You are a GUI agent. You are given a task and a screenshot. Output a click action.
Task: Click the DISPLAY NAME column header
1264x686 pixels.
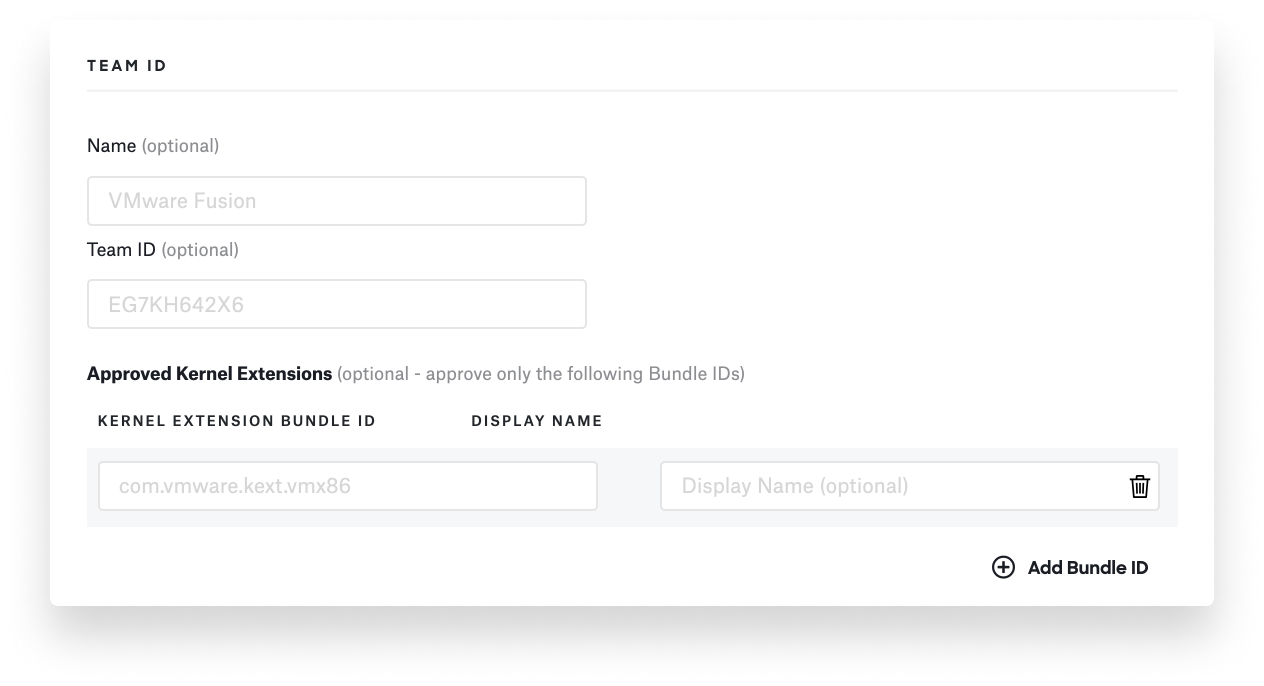[537, 421]
